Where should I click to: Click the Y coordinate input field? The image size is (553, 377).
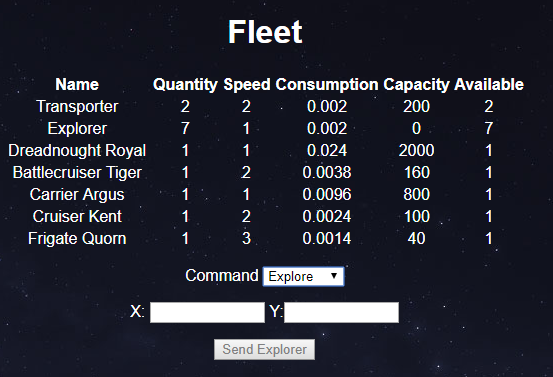point(341,312)
